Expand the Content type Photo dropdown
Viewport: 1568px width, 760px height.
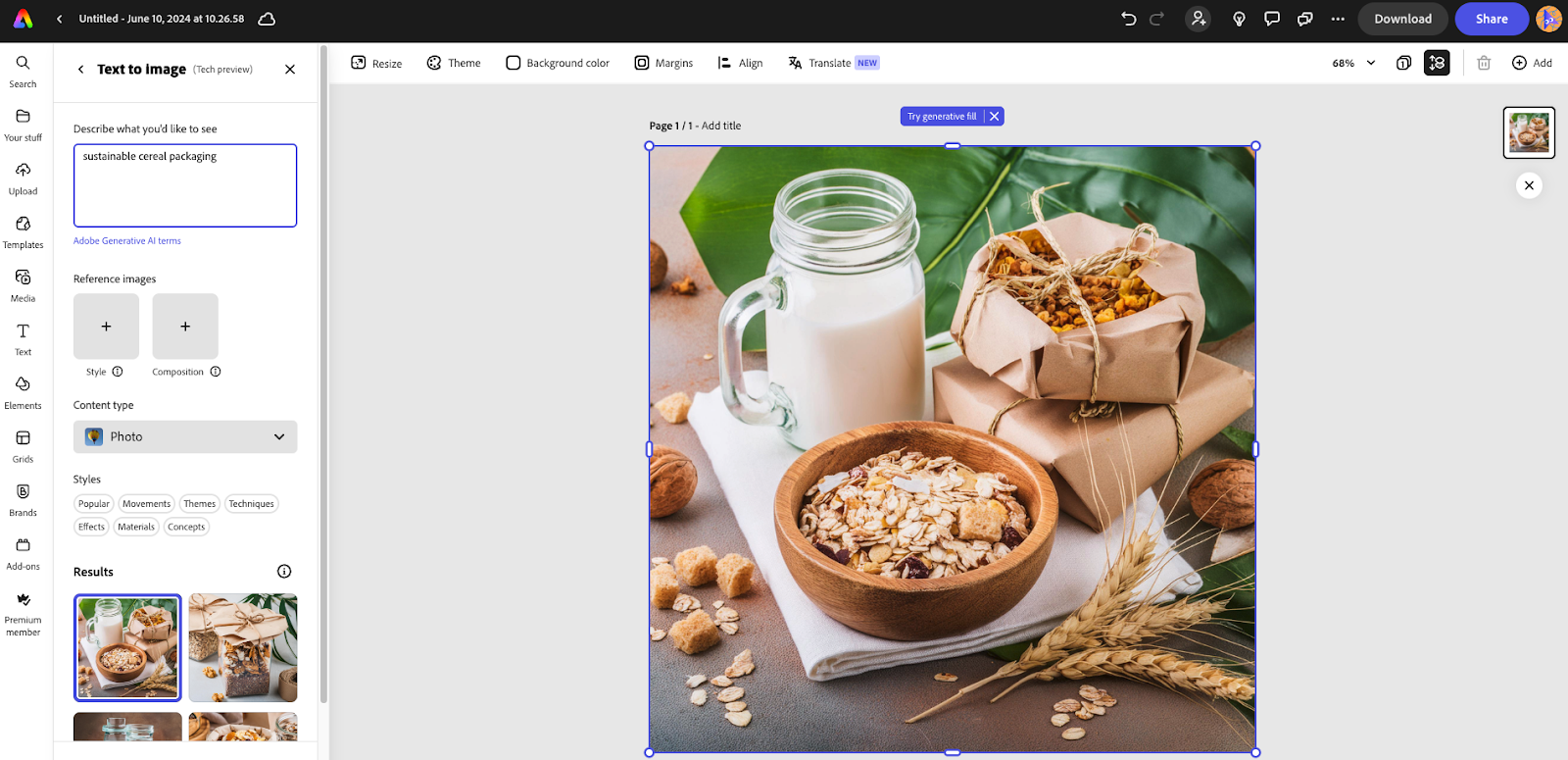click(185, 436)
